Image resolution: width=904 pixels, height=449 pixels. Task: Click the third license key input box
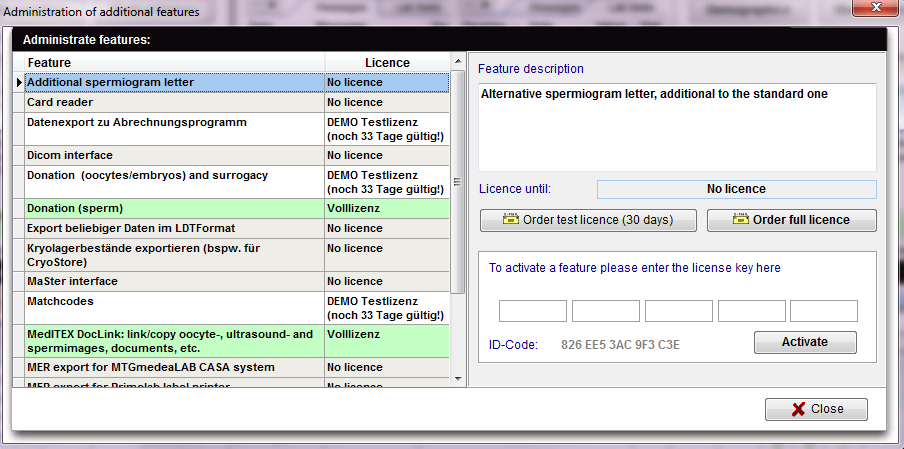(x=679, y=311)
